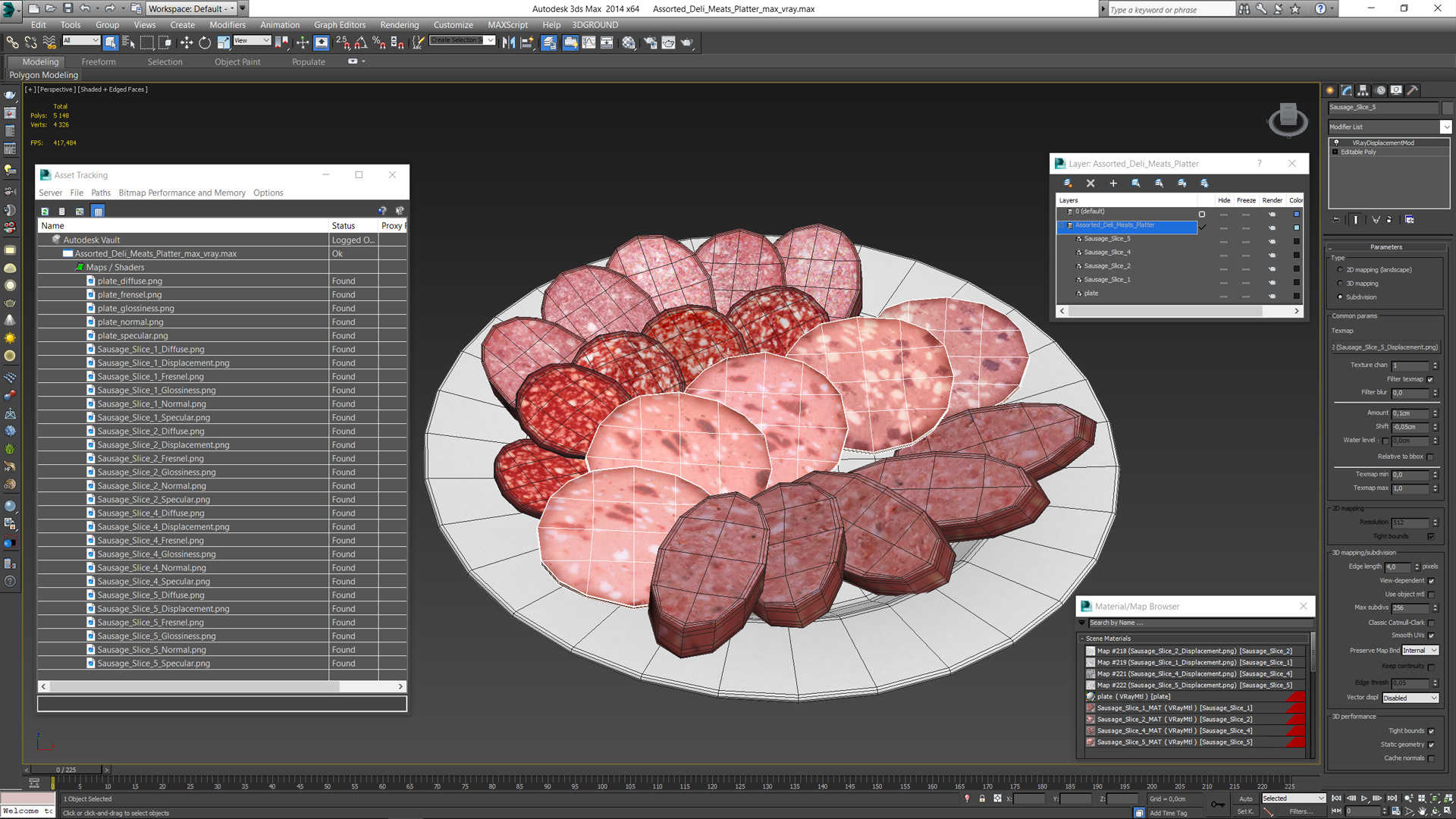The image size is (1456, 819).
Task: Collapse Assorted_Deli_Meats_Platter layer tree
Action: [1062, 225]
